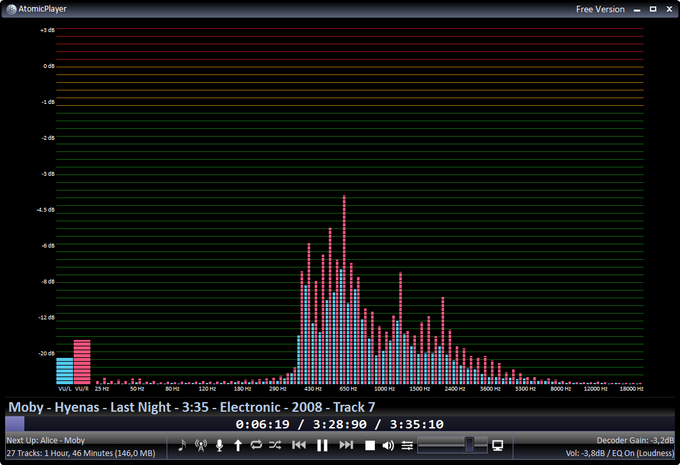This screenshot has height=465, width=680.
Task: Click the 18000 Hz frequency label
Action: pos(631,389)
